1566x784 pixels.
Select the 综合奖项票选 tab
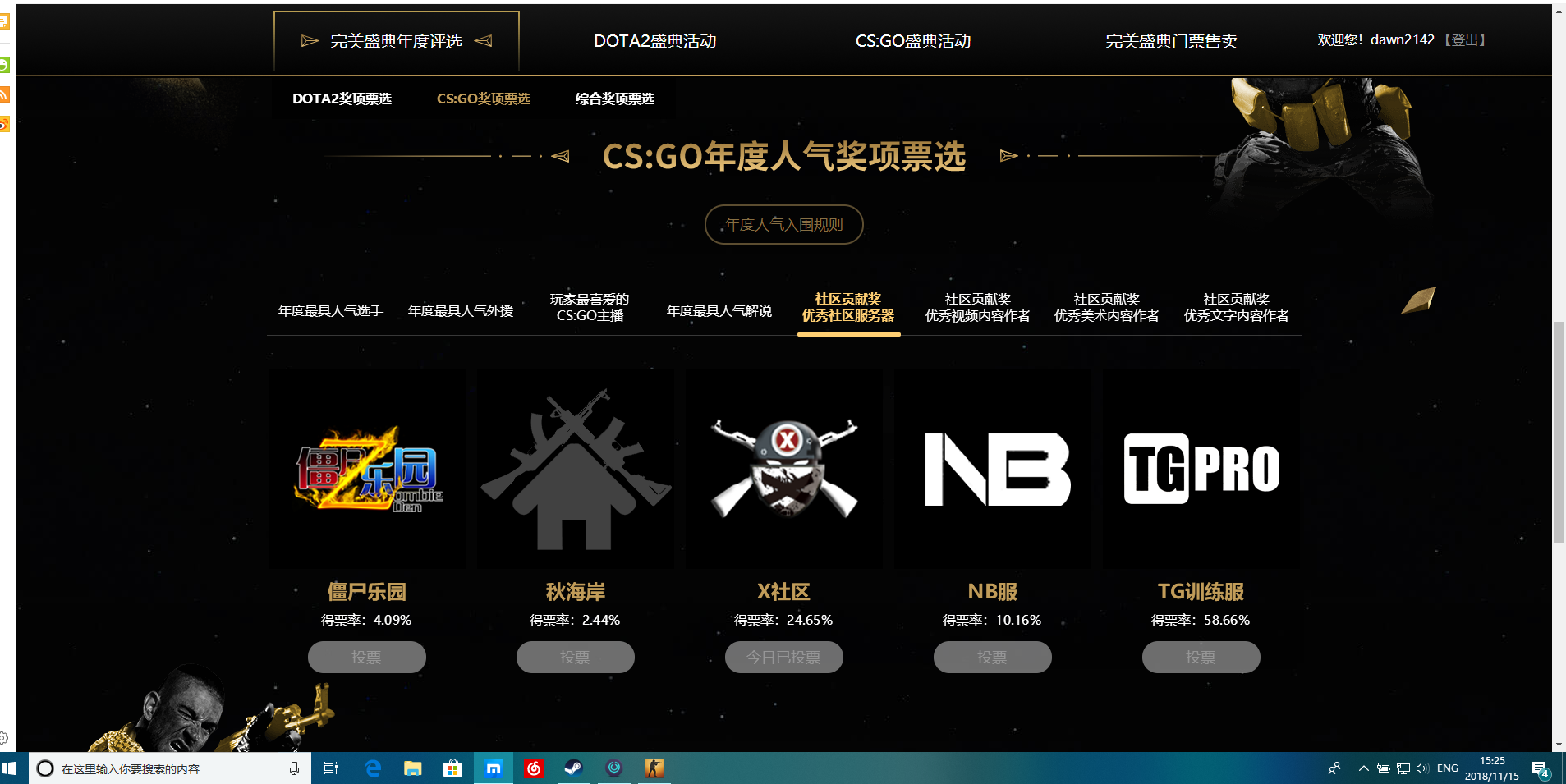[614, 99]
